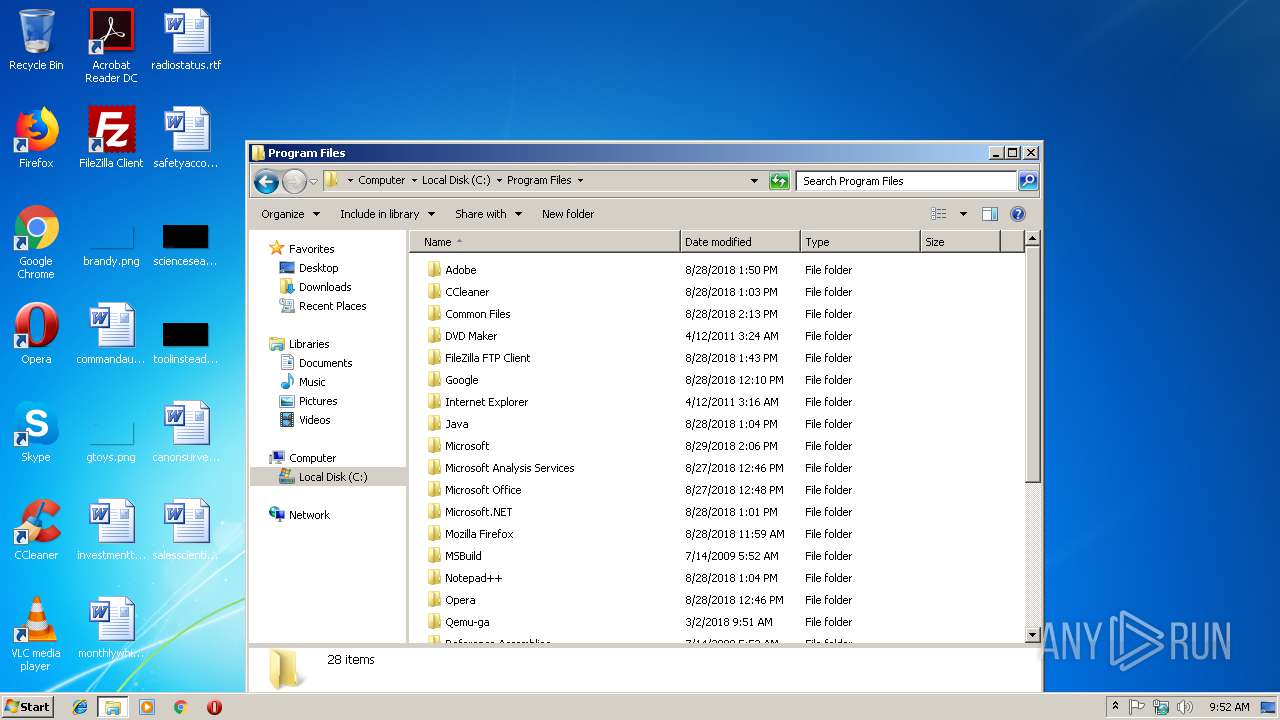Show hidden tray icons arrow

click(1115, 707)
